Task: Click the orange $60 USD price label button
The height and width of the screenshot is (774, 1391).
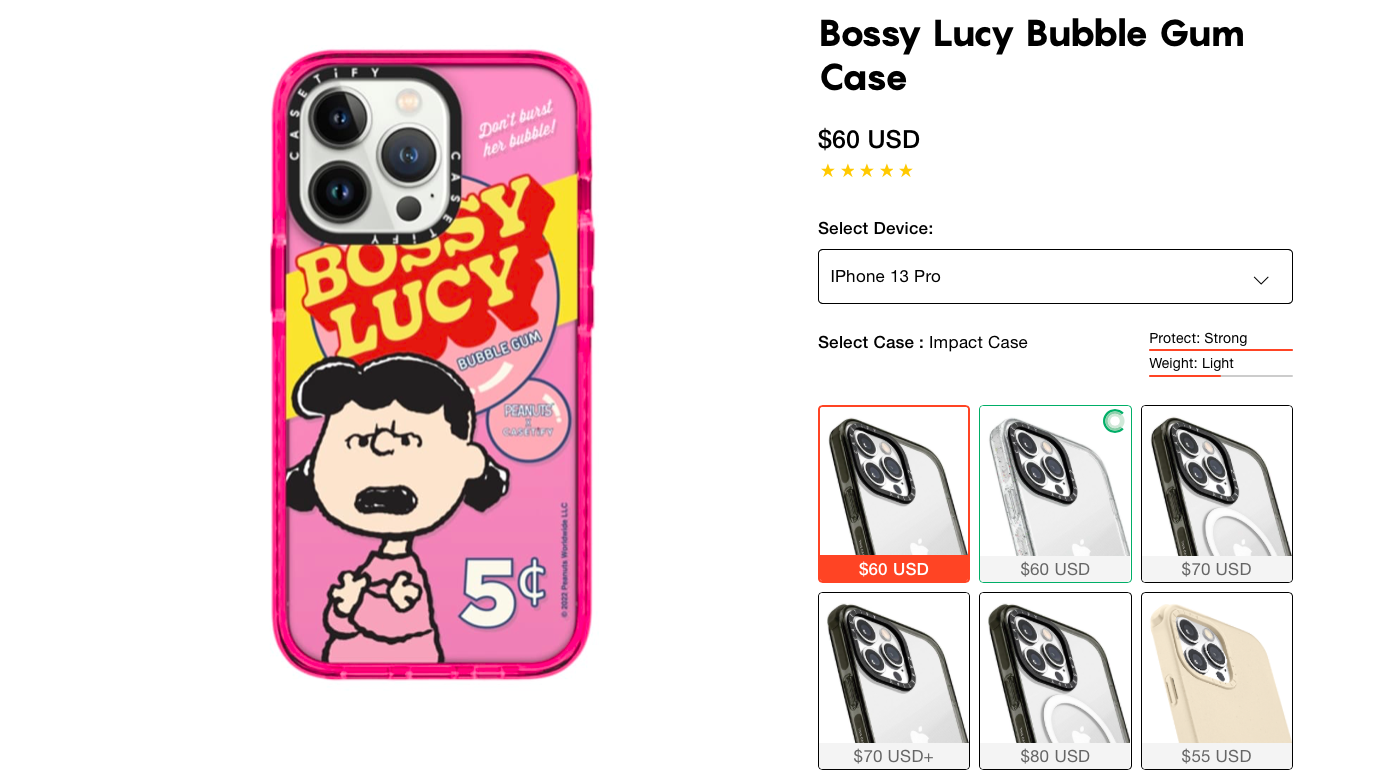Action: 894,569
